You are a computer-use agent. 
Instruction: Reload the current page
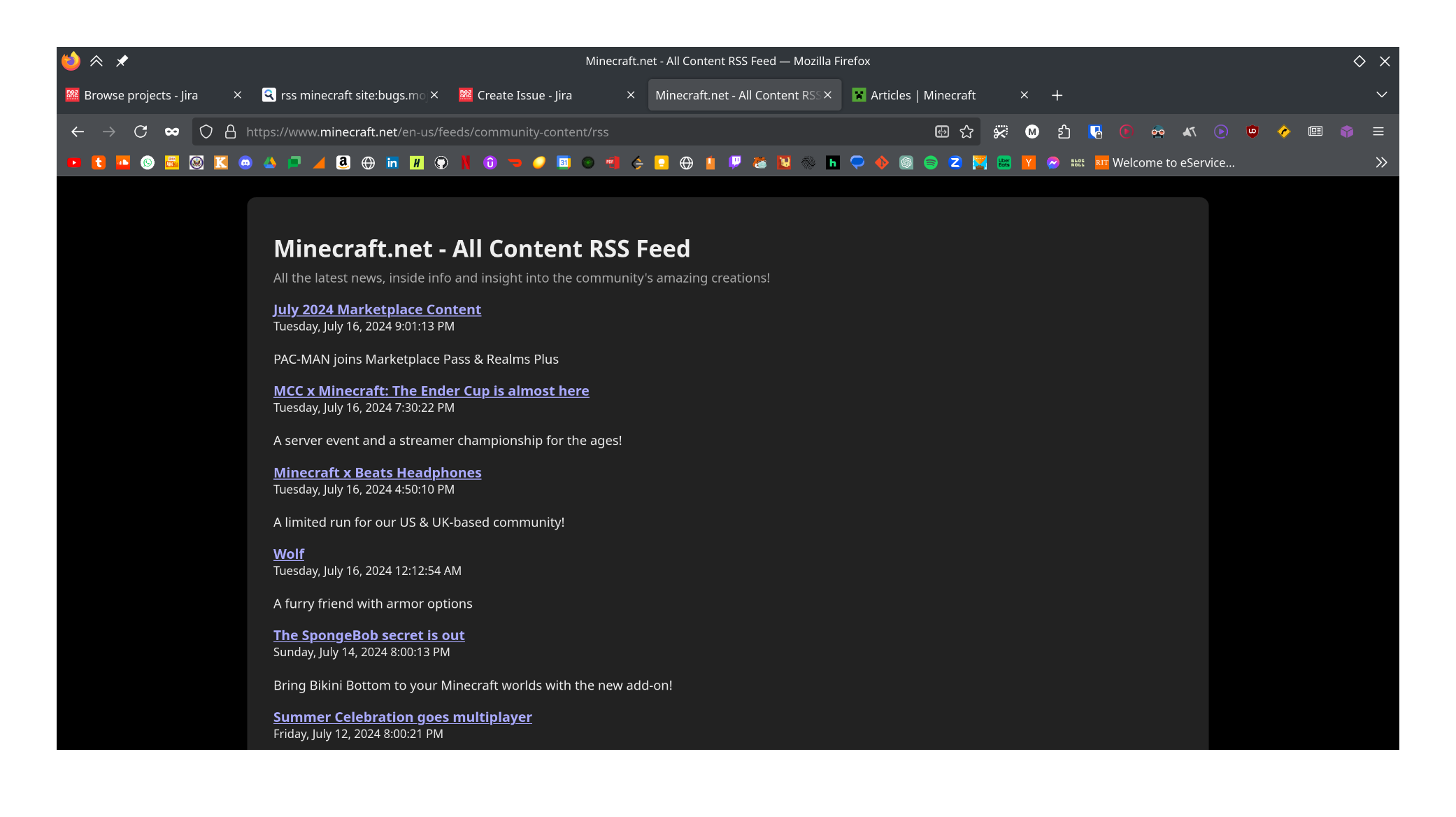pyautogui.click(x=141, y=132)
